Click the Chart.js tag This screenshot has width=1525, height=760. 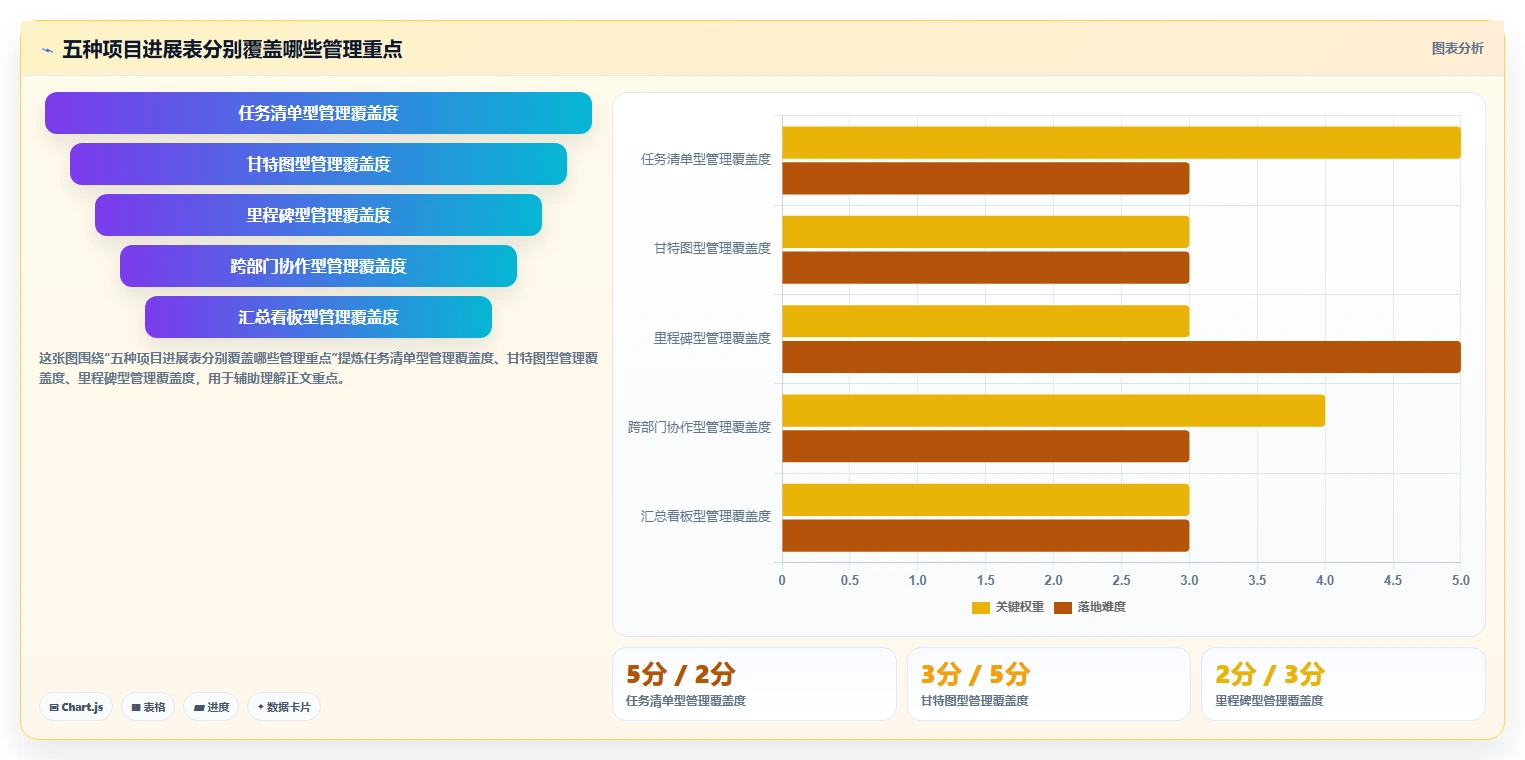click(76, 707)
